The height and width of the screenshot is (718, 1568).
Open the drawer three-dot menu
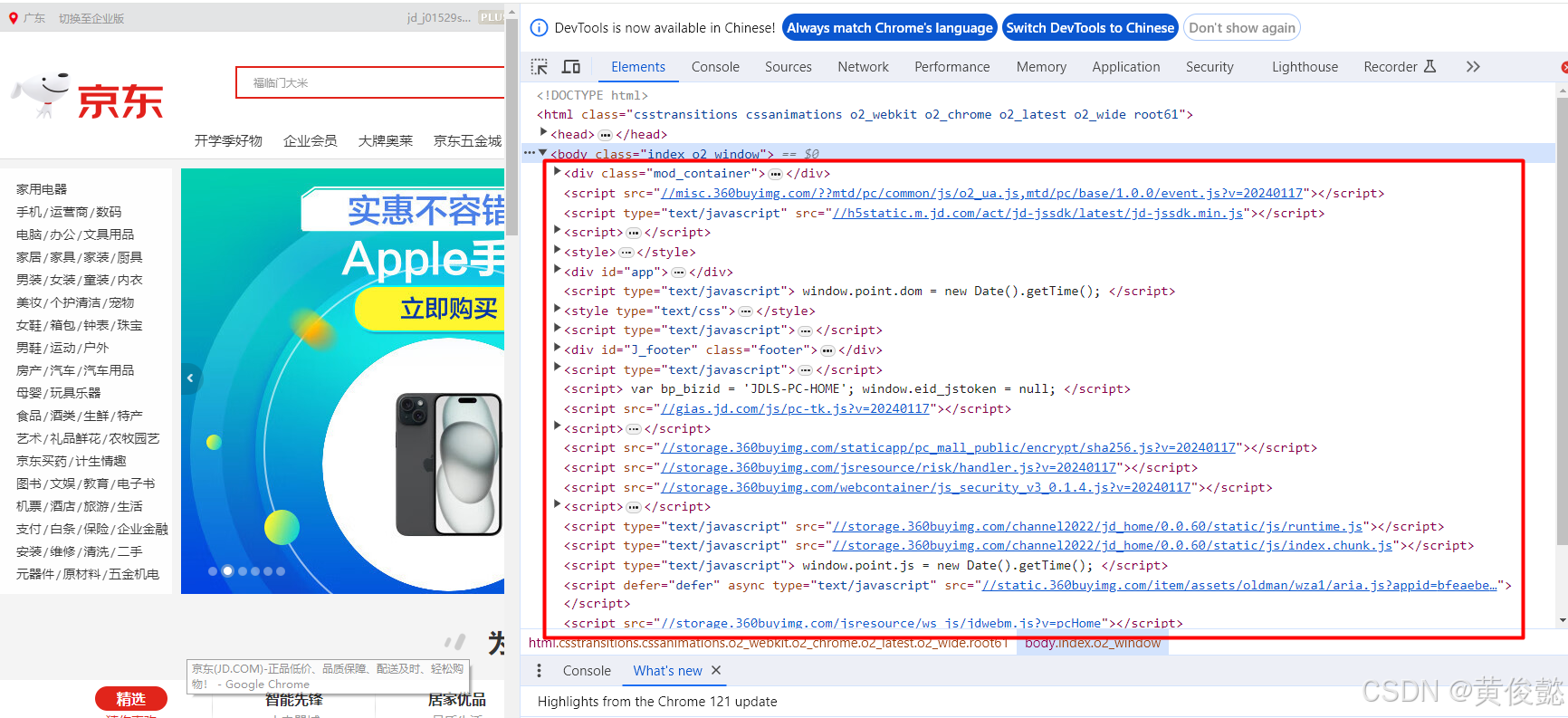click(x=540, y=671)
